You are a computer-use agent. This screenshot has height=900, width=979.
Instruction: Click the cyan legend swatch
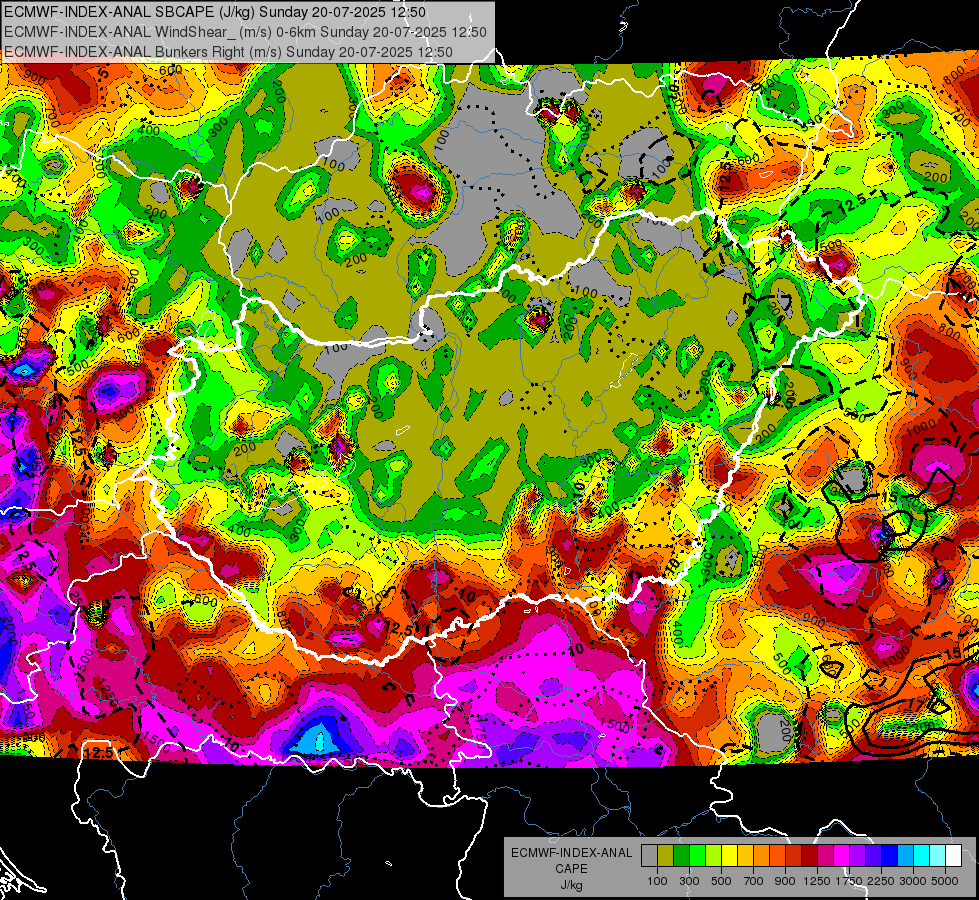point(922,855)
